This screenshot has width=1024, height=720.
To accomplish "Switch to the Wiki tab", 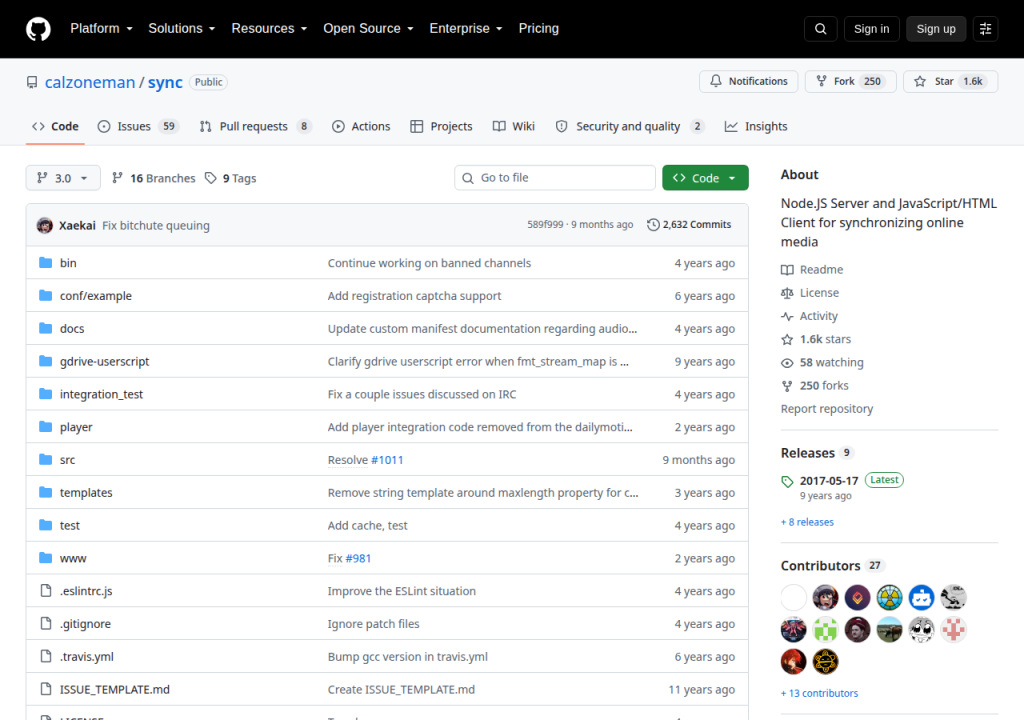I will (x=514, y=126).
